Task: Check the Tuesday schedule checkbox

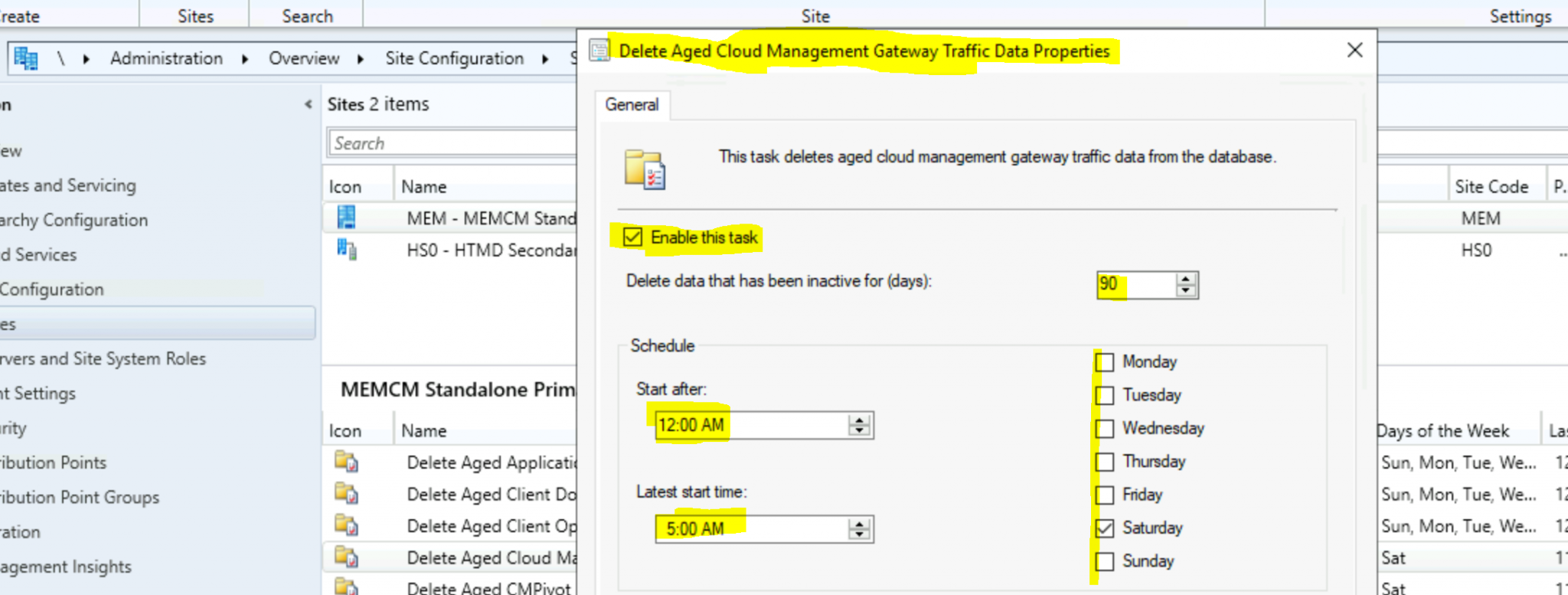Action: click(1105, 395)
